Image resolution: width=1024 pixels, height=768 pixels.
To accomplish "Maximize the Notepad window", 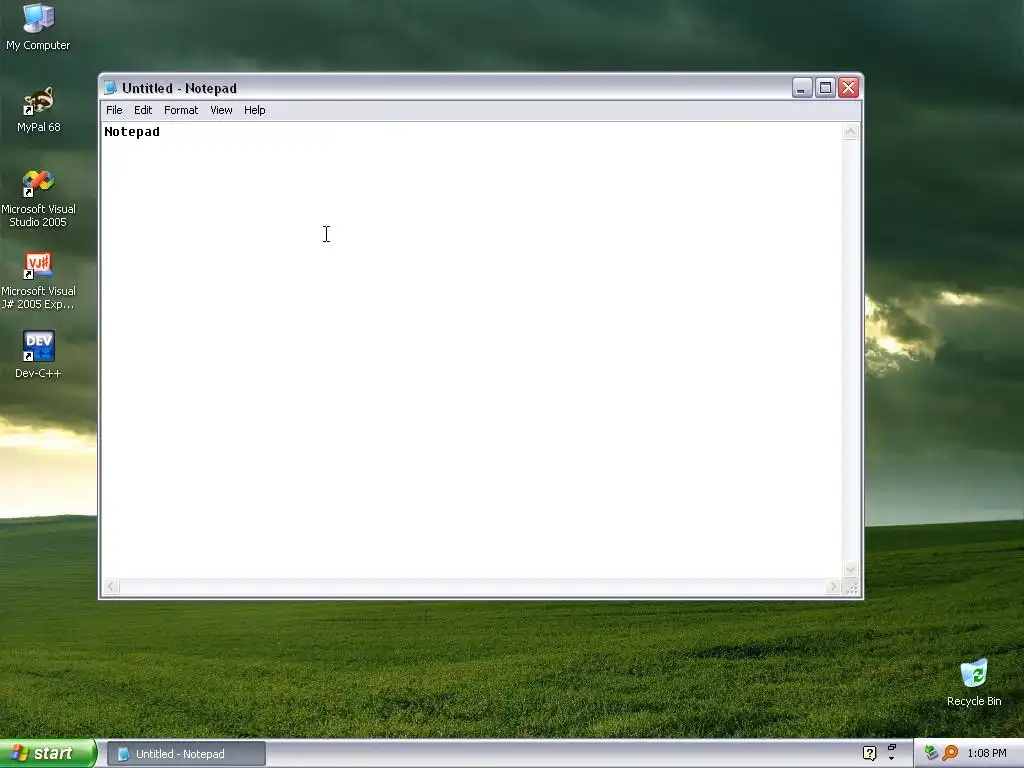I will pyautogui.click(x=825, y=88).
